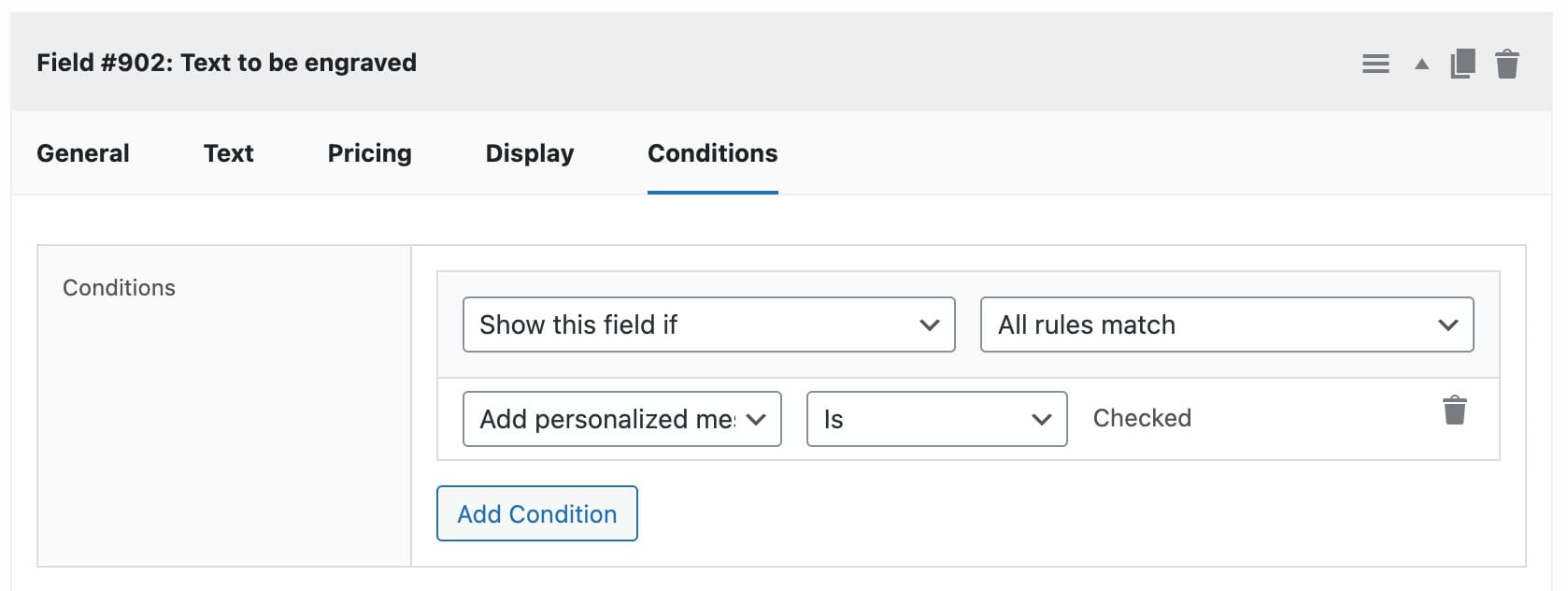Click the Field #902 title text
The width and height of the screenshot is (1568, 591).
point(226,63)
